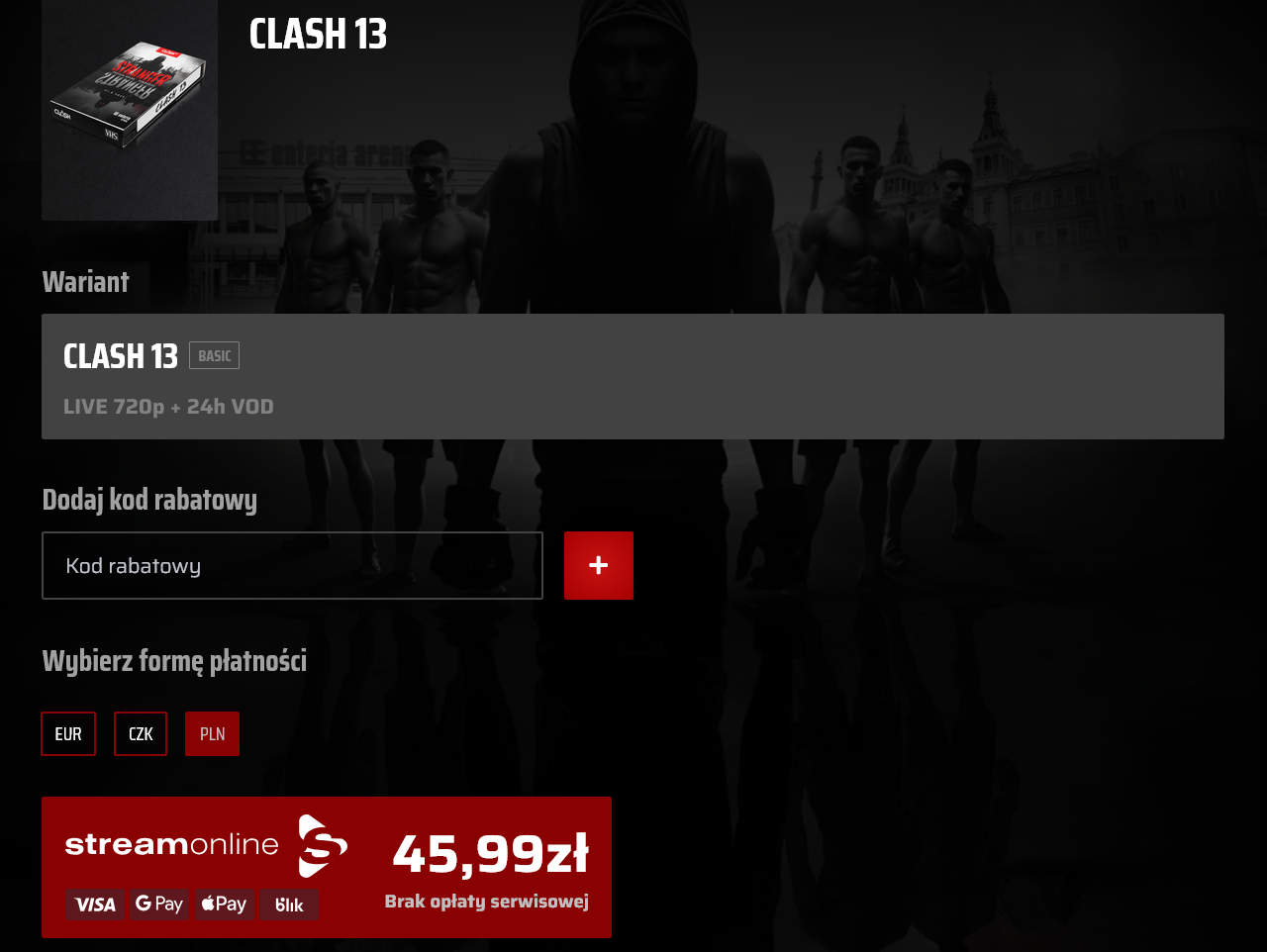Select EUR currency option
This screenshot has height=952, width=1267.
[x=68, y=733]
